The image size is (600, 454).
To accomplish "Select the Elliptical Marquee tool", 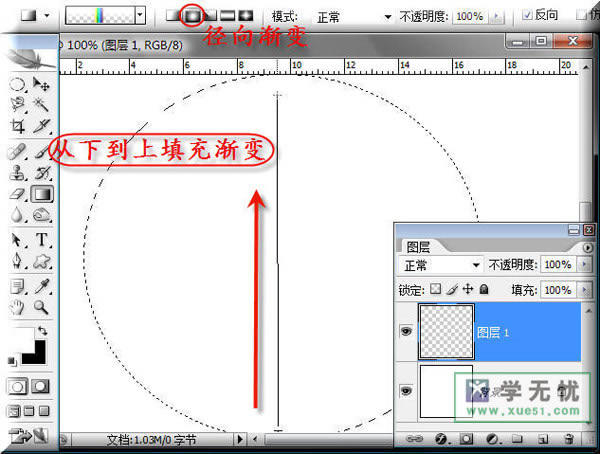I will 17,84.
